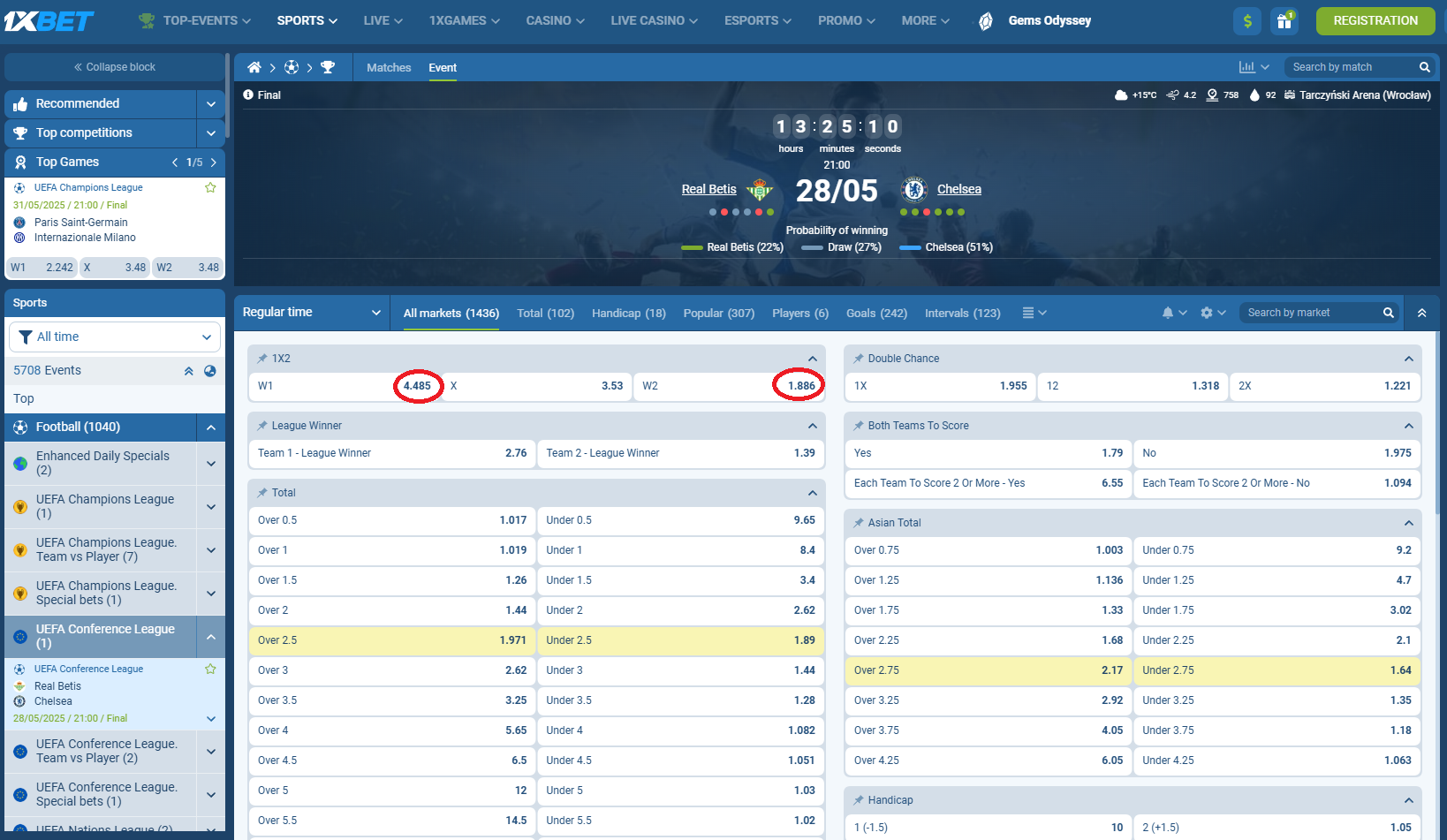
Task: Open the All time filter dropdown
Action: tap(115, 337)
